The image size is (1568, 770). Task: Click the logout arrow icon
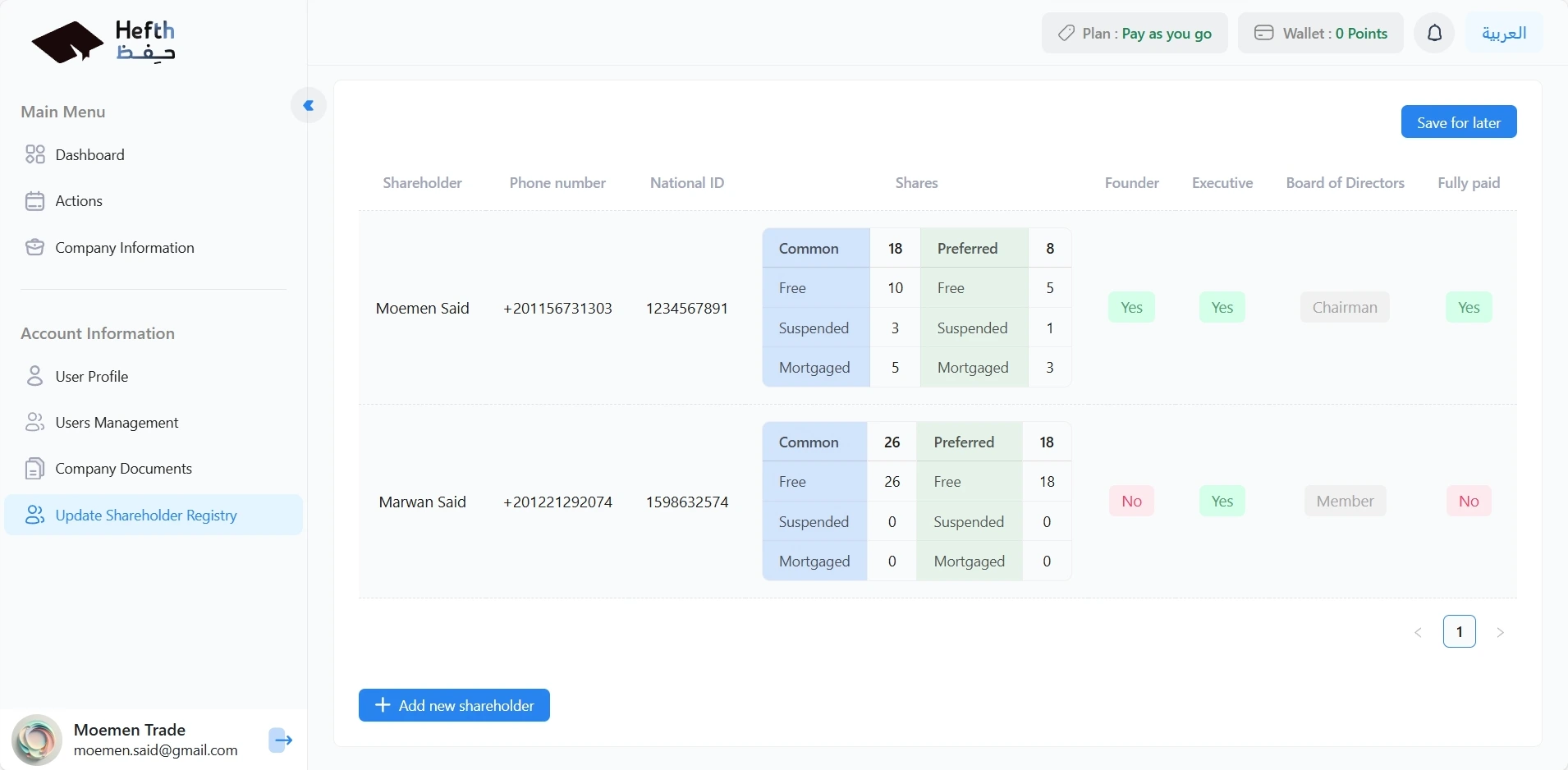point(281,740)
